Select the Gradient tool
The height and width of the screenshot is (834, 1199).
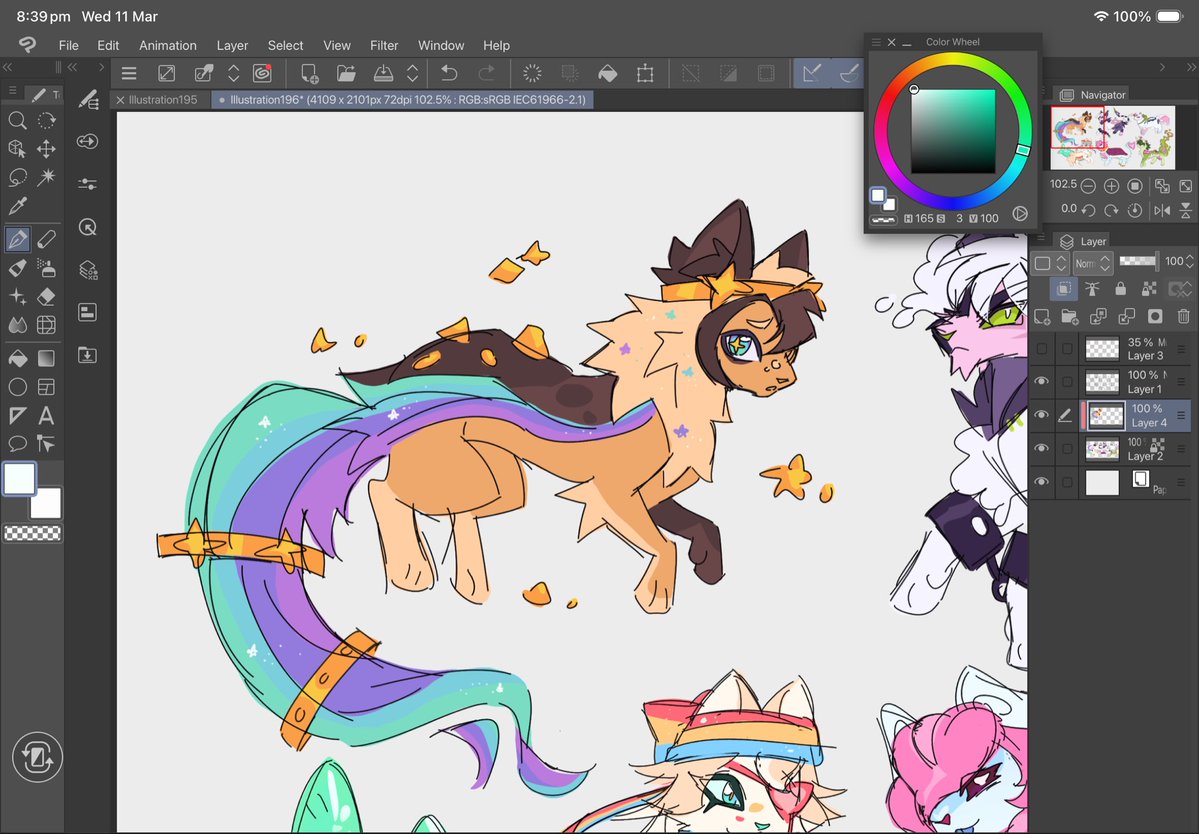[x=47, y=356]
